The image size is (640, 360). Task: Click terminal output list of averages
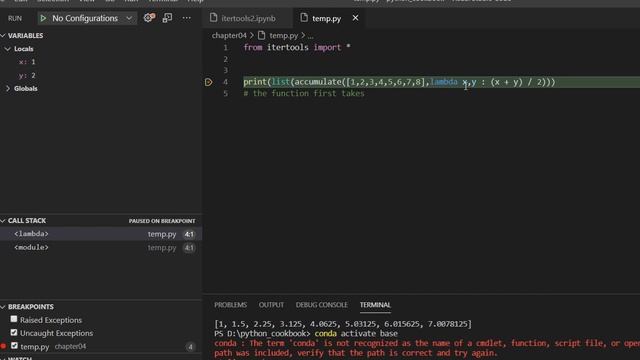343,324
